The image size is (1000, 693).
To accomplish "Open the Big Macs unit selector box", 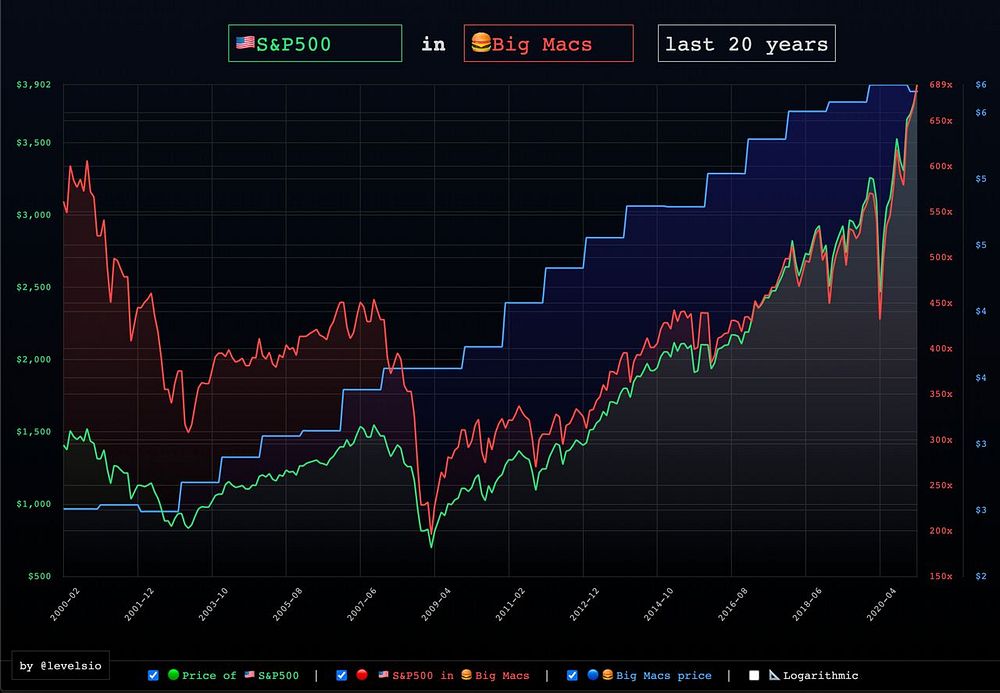I will pyautogui.click(x=548, y=43).
